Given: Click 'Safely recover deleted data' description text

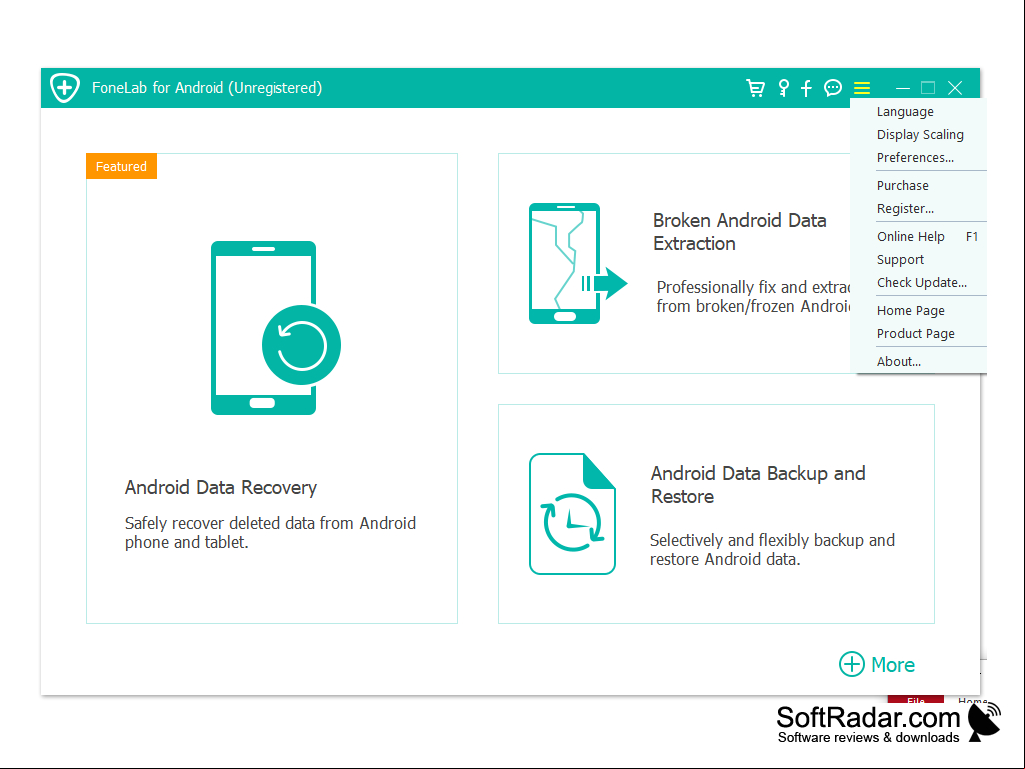Looking at the screenshot, I should click(x=271, y=533).
